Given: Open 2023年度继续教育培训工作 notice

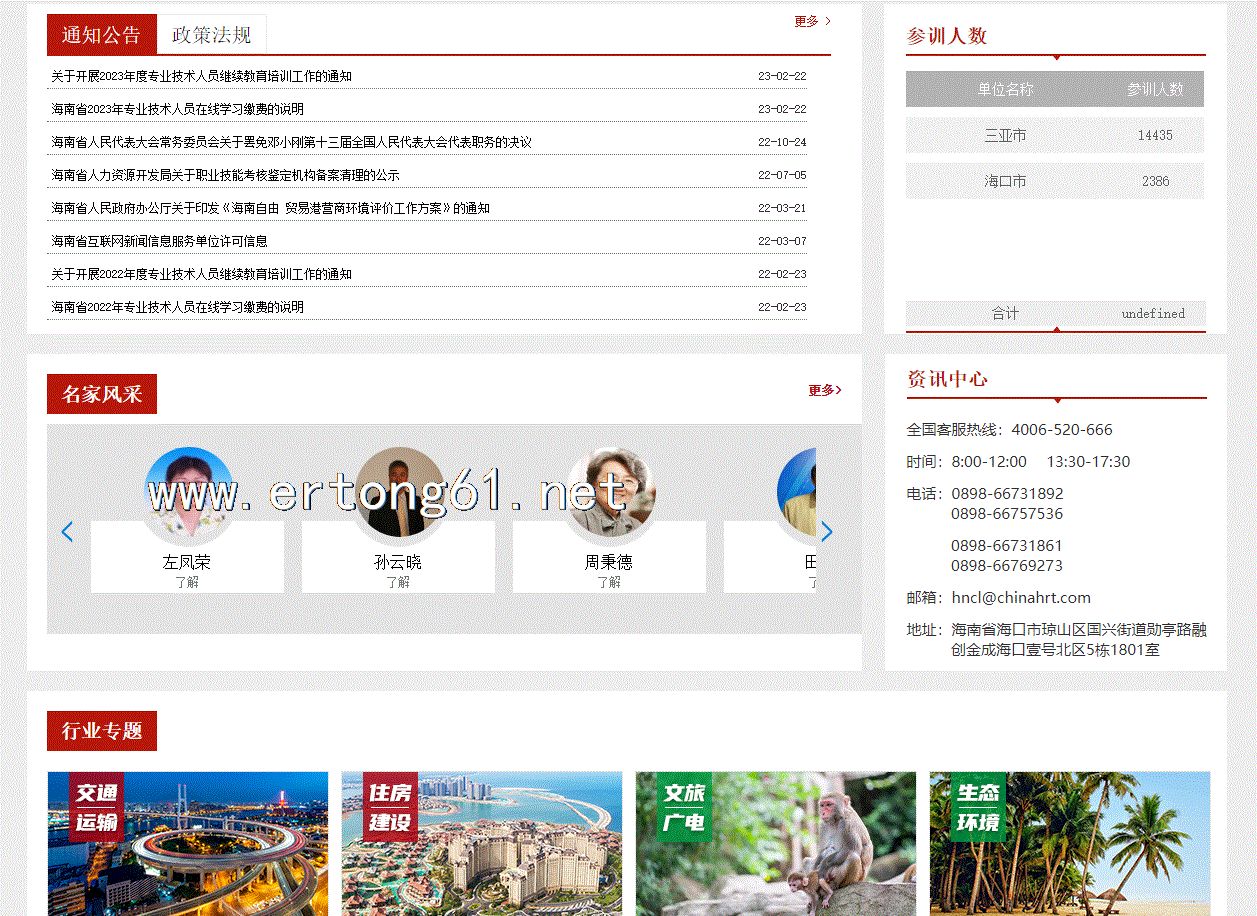Looking at the screenshot, I should pos(202,76).
